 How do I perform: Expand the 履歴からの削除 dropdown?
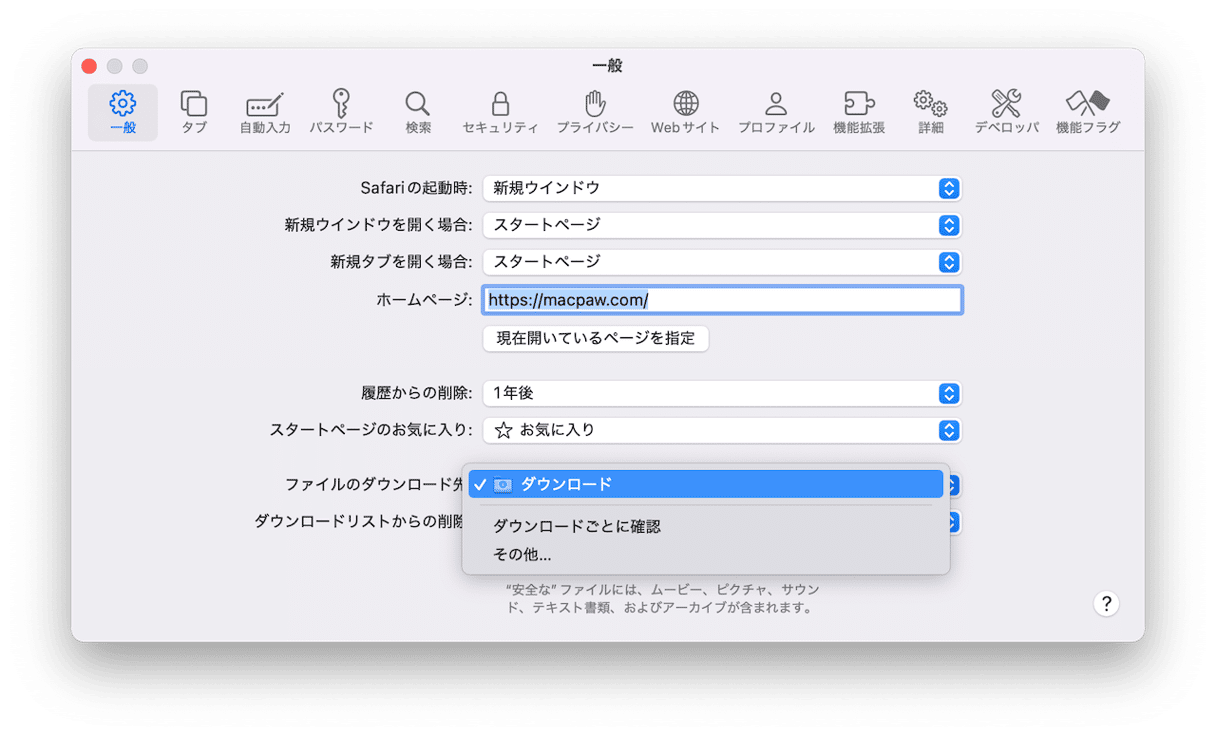pos(721,394)
